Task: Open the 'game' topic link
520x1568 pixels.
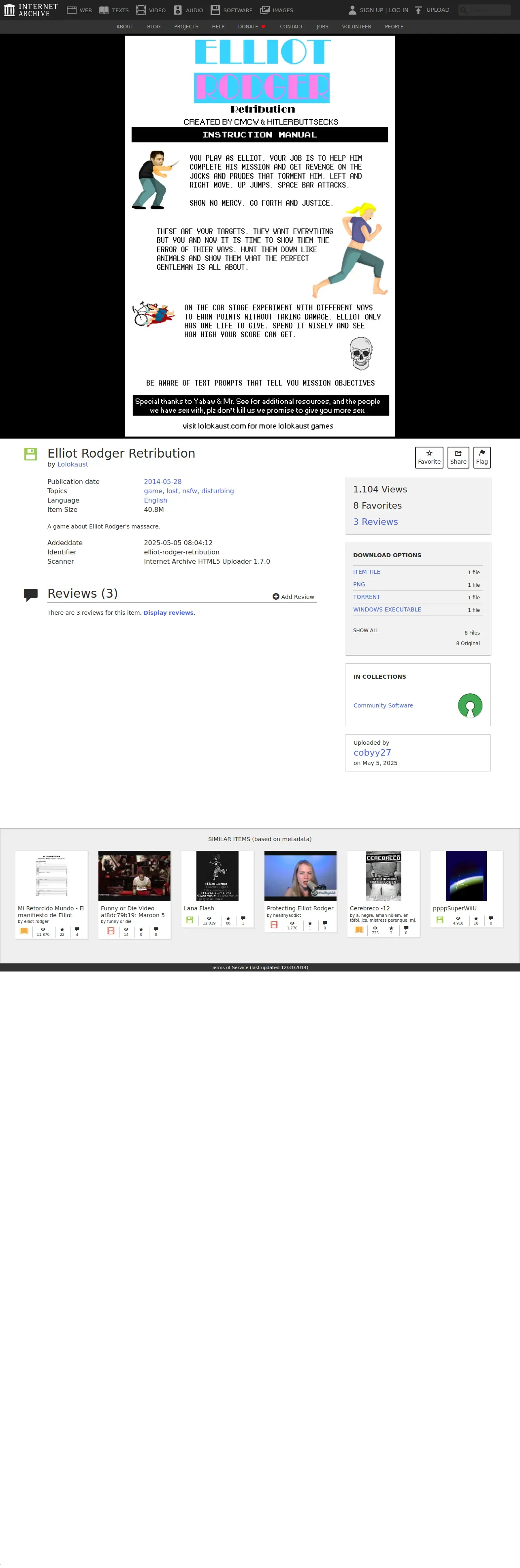Action: 153,491
